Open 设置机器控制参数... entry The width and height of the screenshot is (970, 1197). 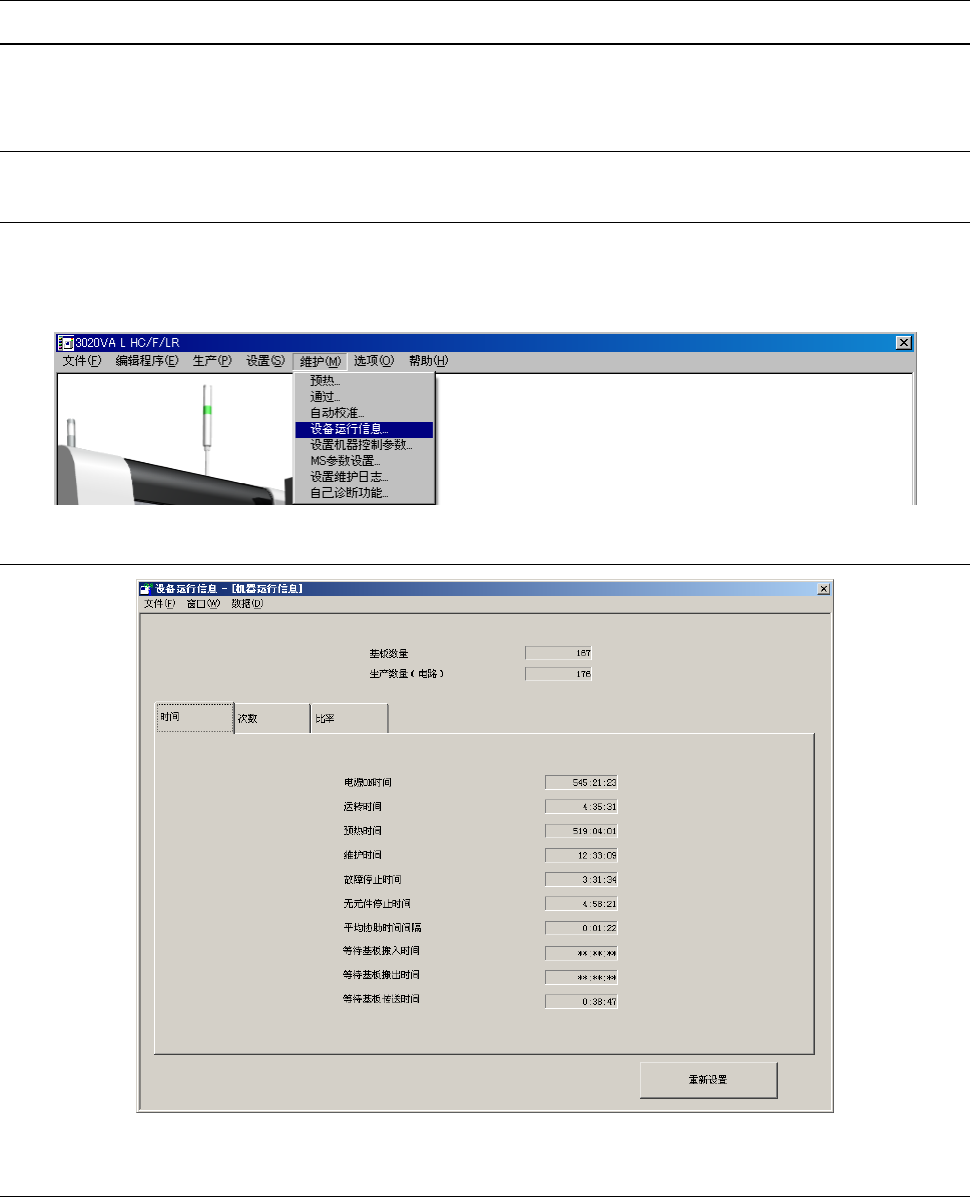pos(364,445)
